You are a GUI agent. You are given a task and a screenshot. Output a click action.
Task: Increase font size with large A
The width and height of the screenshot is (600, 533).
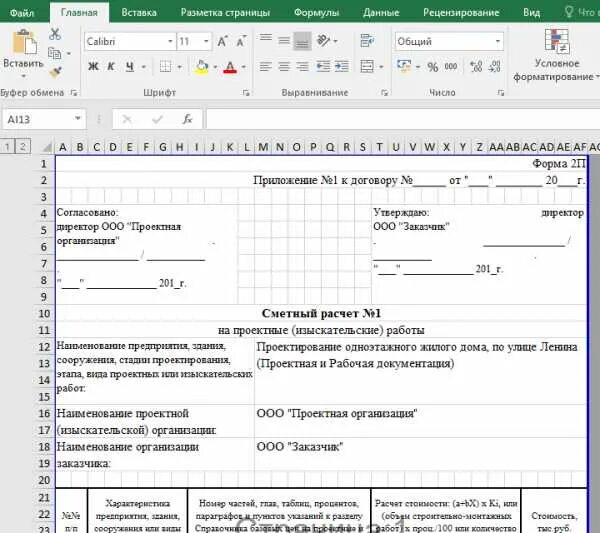coord(222,41)
